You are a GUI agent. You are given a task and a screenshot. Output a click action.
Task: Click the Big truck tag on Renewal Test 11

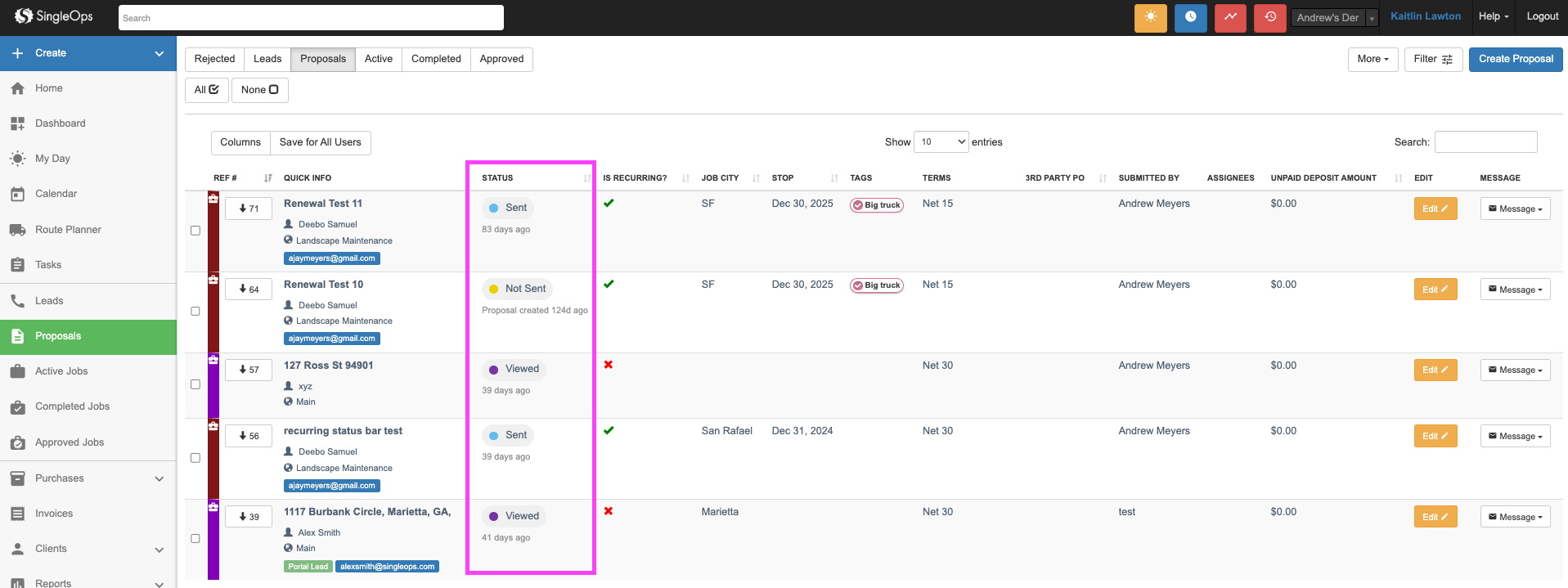coord(876,205)
